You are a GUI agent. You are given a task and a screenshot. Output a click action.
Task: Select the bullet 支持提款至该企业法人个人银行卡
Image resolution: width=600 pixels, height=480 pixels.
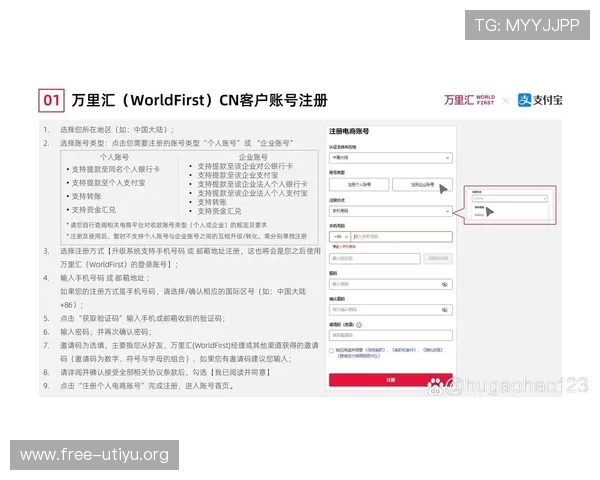[x=253, y=184]
